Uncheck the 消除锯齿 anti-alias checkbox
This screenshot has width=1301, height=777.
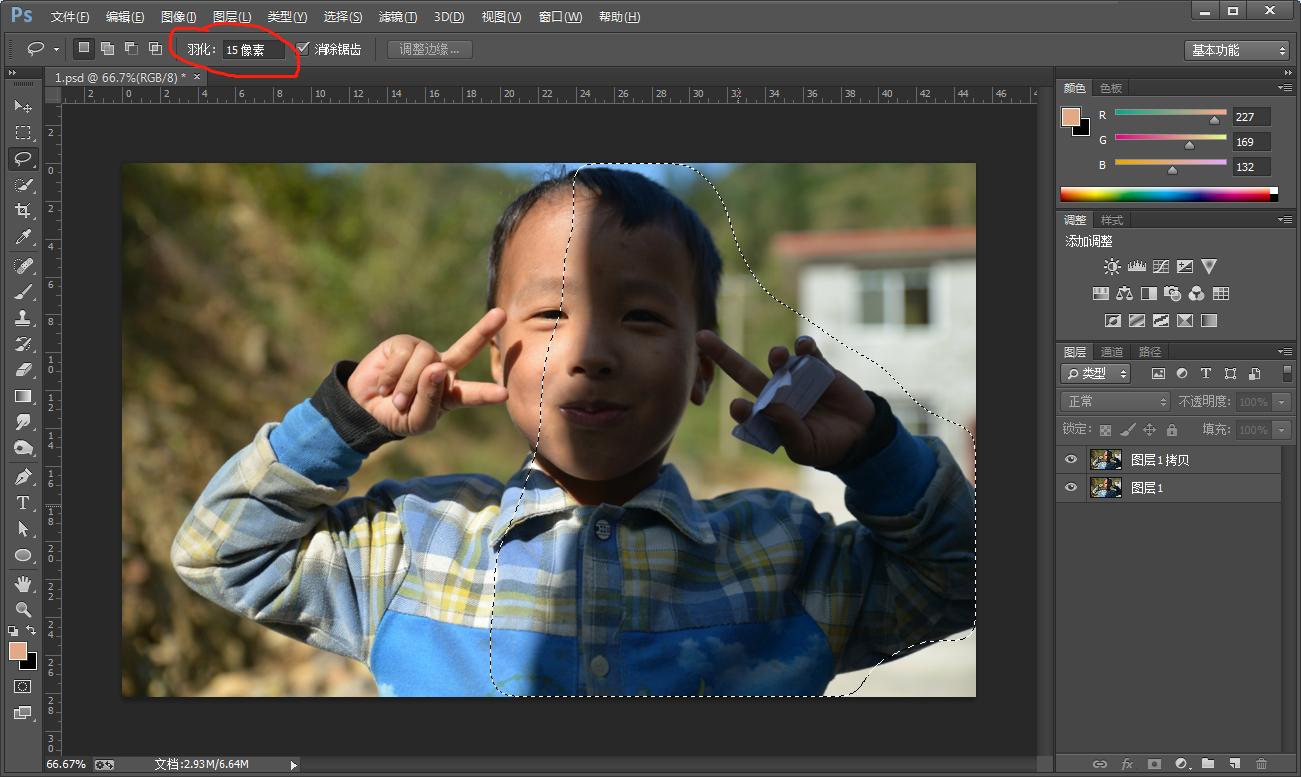303,48
